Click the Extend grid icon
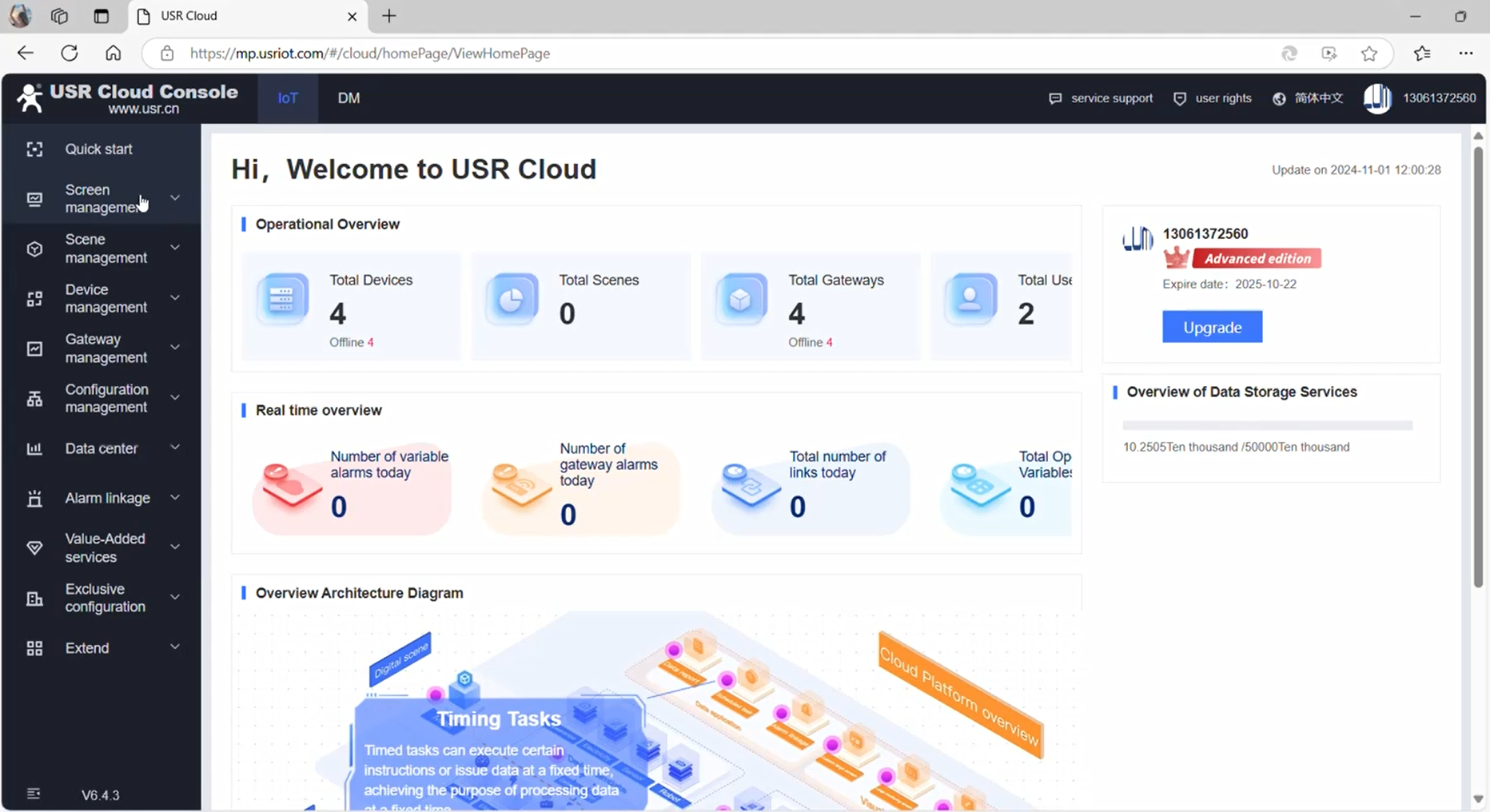This screenshot has width=1490, height=812. pos(34,648)
